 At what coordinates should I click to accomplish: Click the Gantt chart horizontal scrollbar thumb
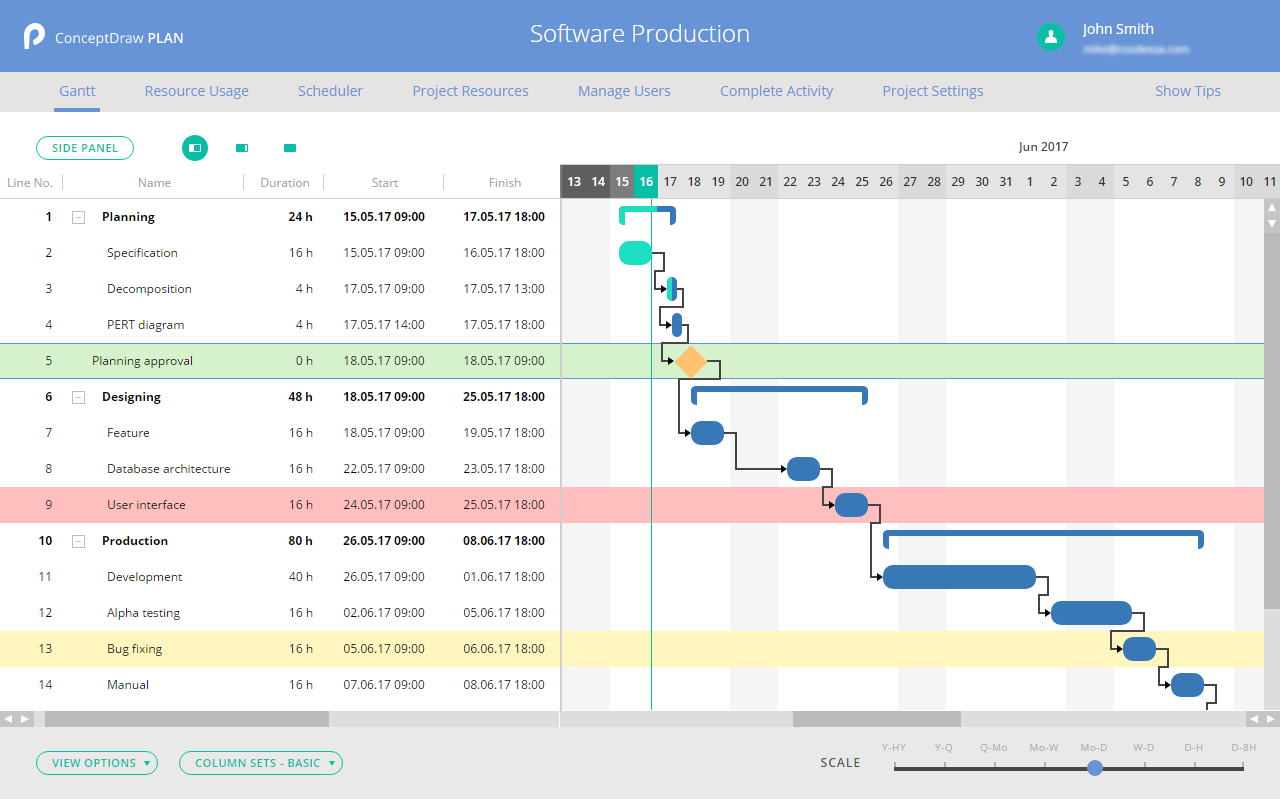876,719
